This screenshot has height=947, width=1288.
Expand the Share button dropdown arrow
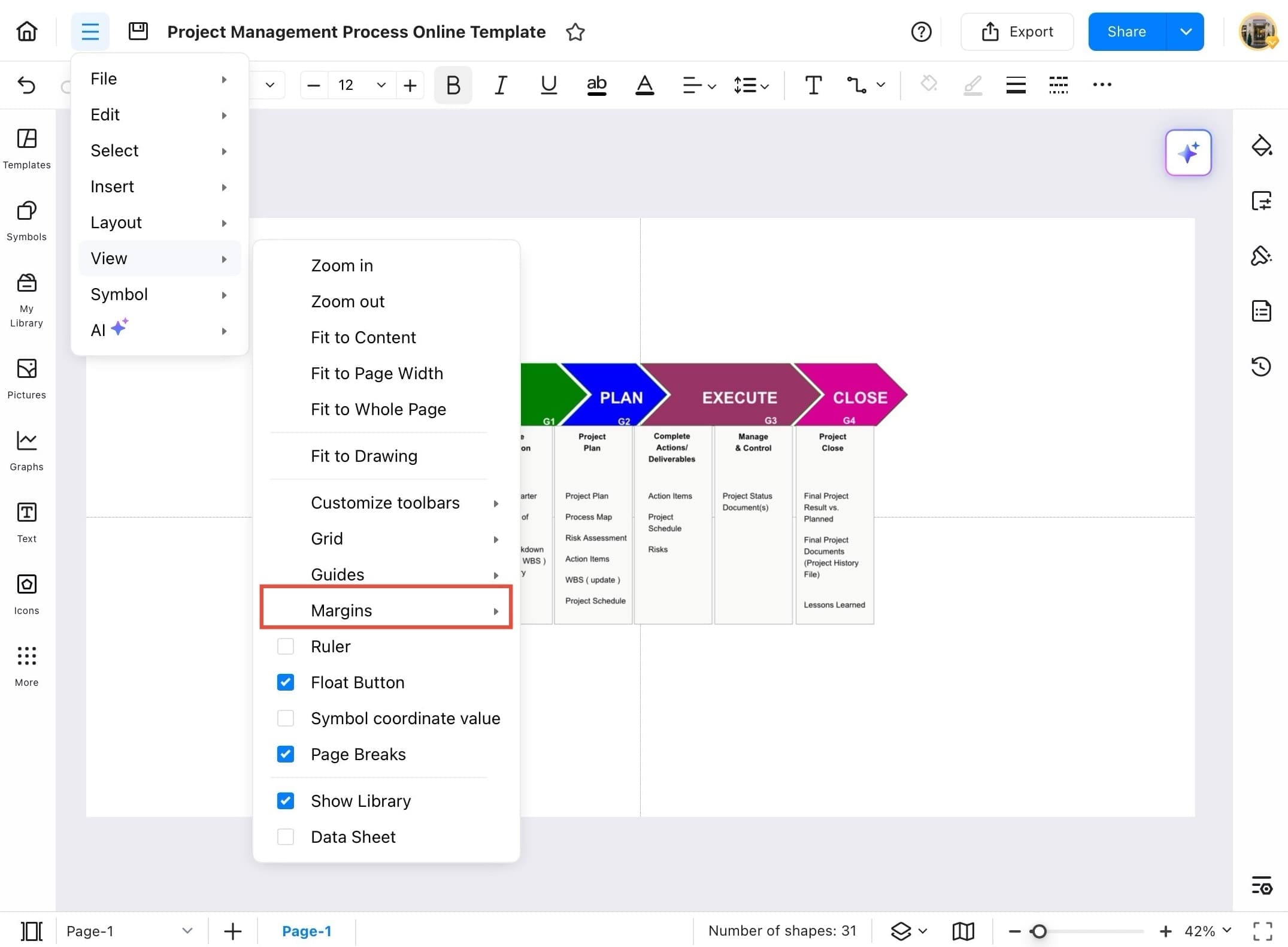1186,32
